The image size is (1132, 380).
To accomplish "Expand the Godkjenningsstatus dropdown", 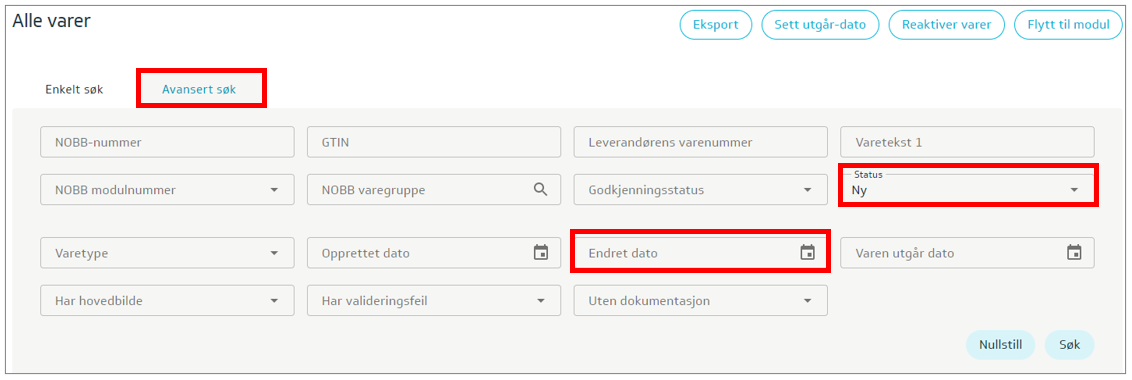I will point(701,190).
